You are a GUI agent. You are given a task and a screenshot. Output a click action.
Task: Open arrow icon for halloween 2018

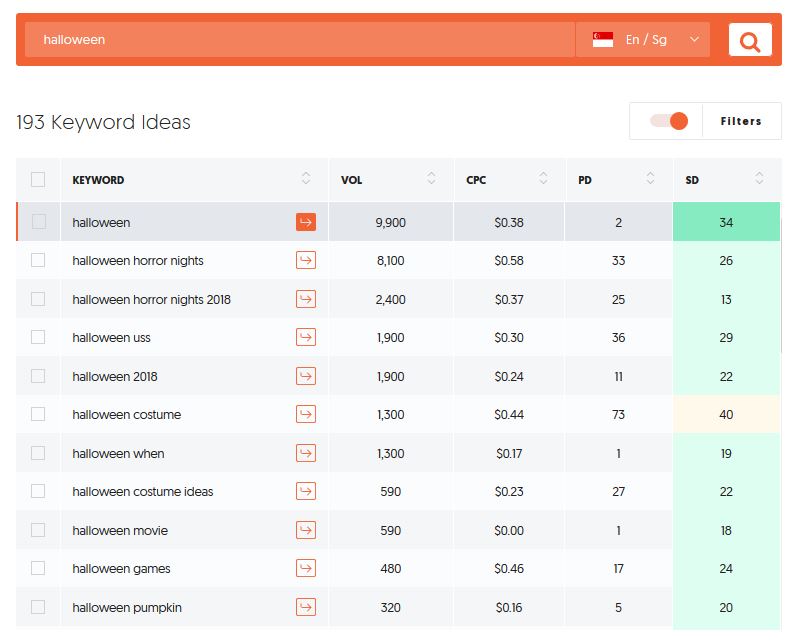tap(306, 376)
